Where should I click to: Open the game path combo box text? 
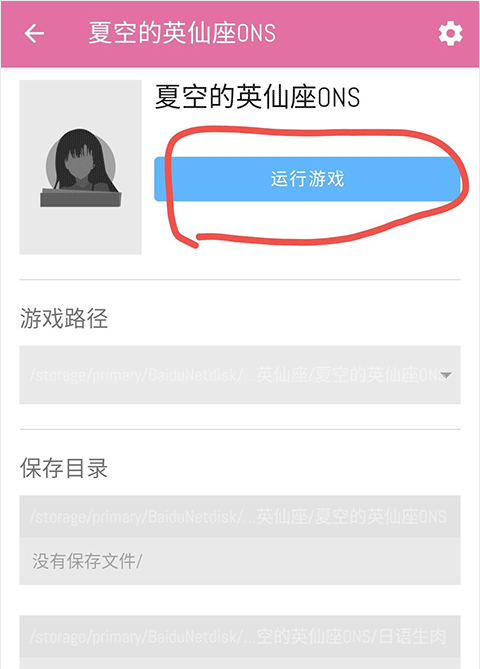pyautogui.click(x=238, y=375)
